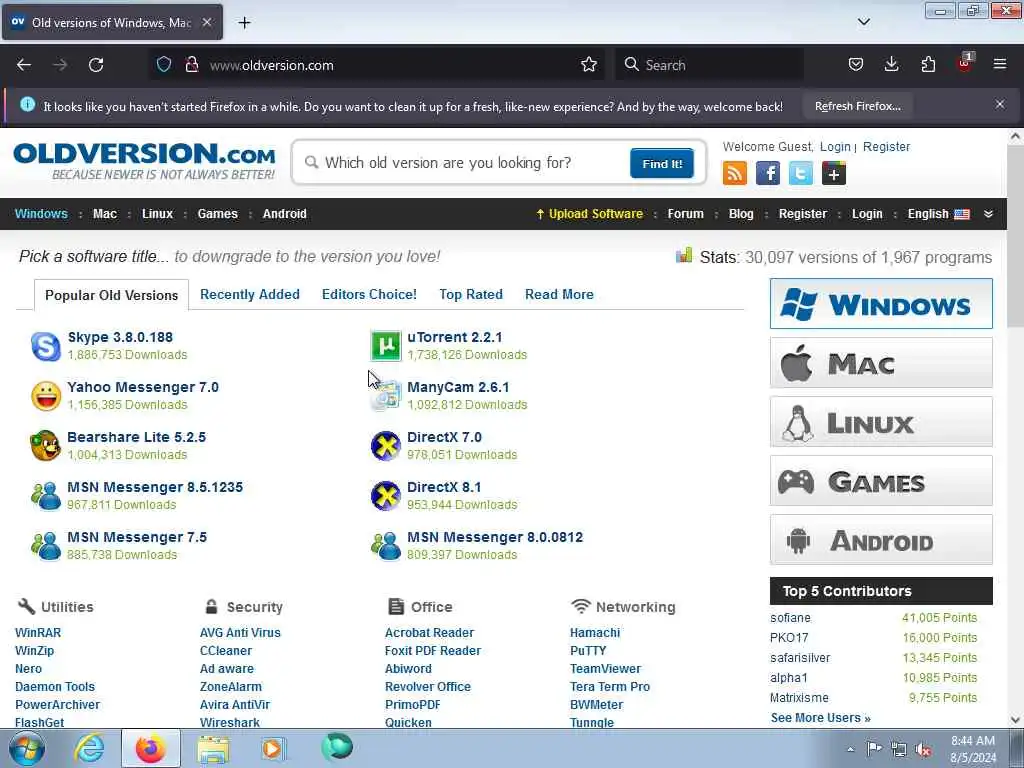
Task: Open the Read More tab
Action: point(559,295)
